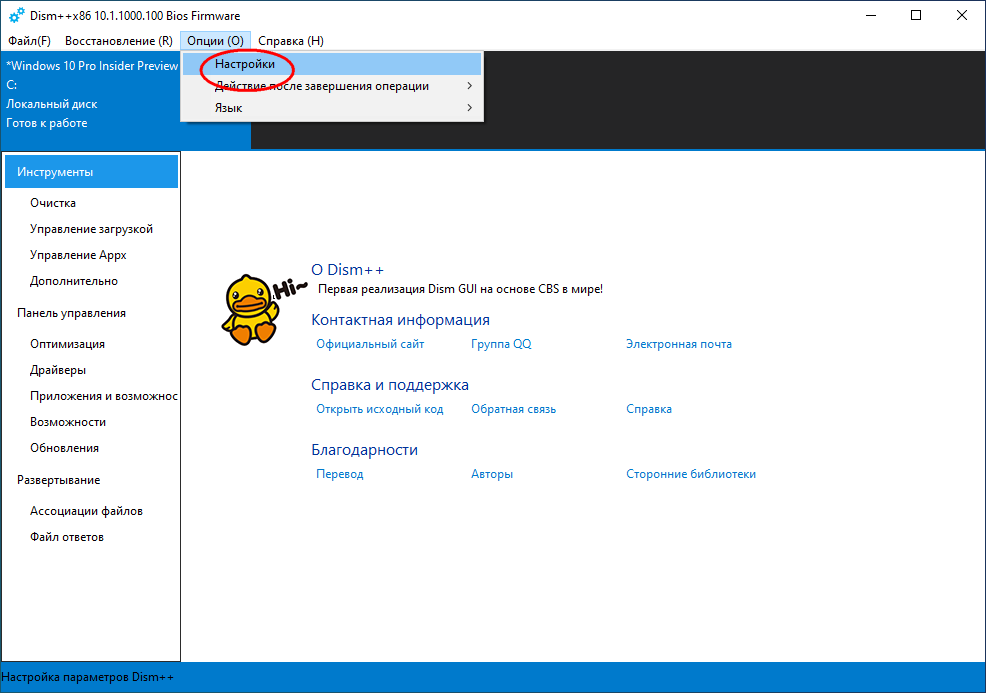Open Приложения и возможности in the sidebar
The height and width of the screenshot is (693, 986).
(x=104, y=396)
